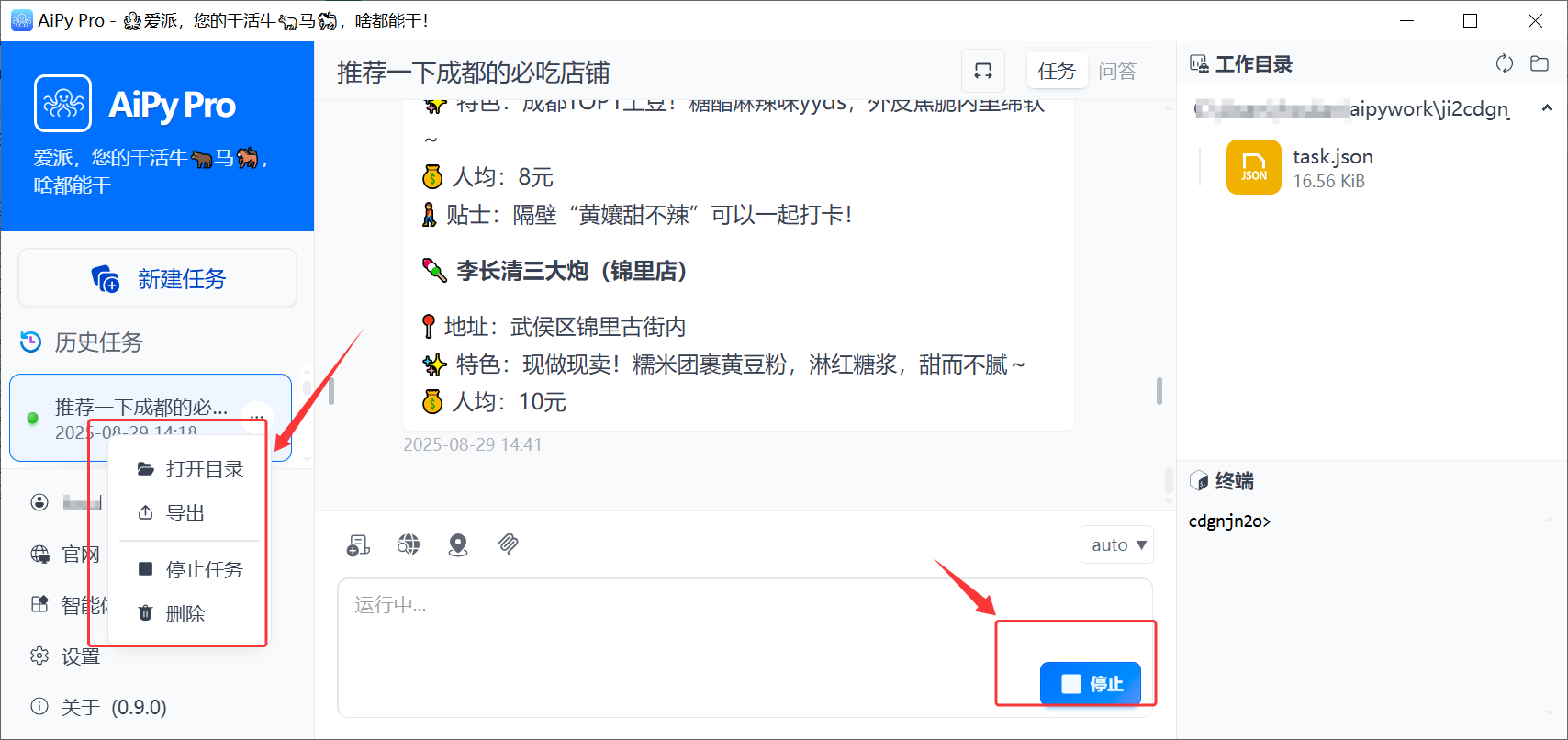Click the refresh icon in work directory panel
Viewport: 1568px width, 740px height.
[x=1504, y=63]
